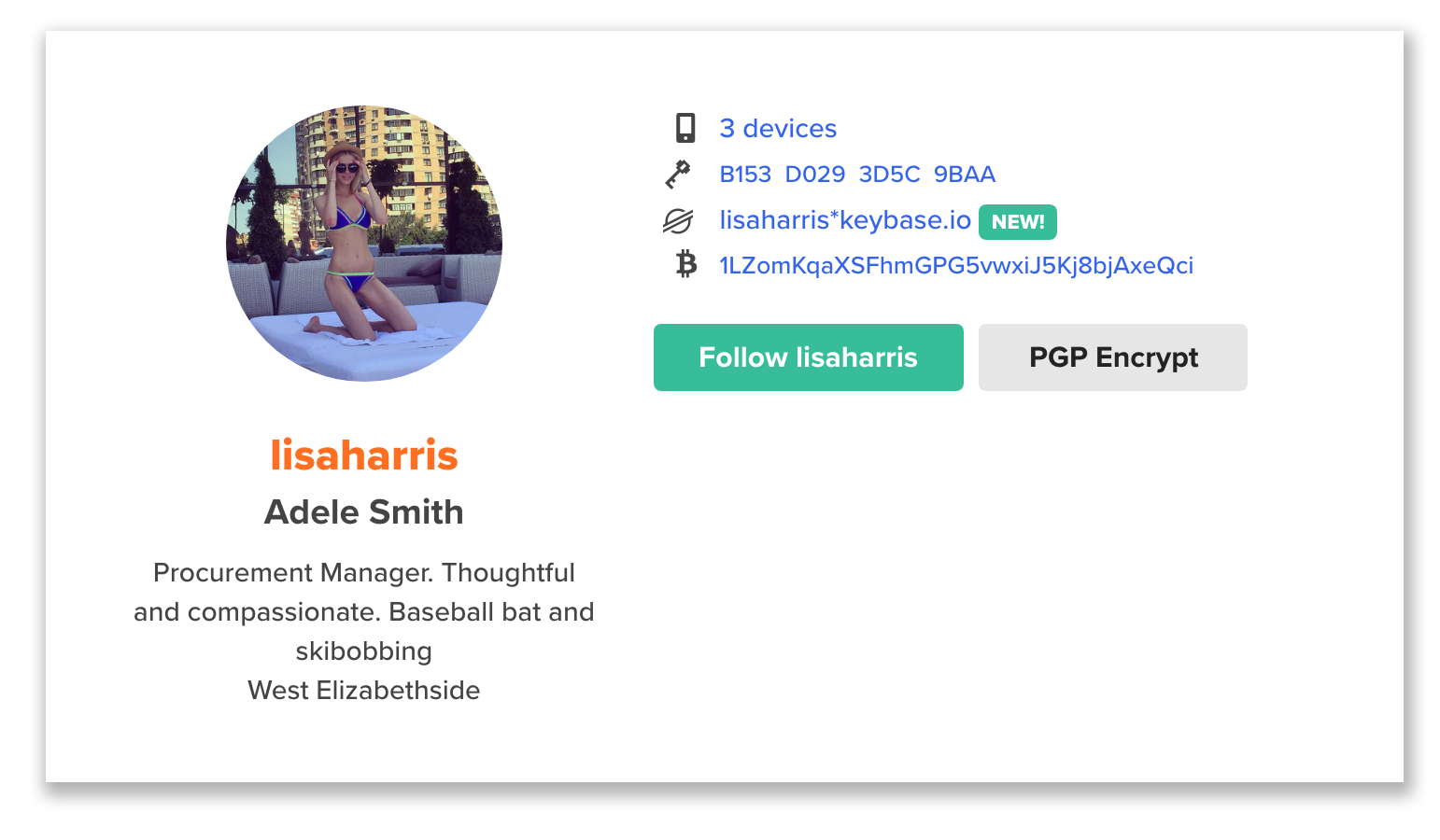Viewport: 1440px width, 840px height.
Task: Click the Bitcoin symbol icon
Action: [686, 264]
